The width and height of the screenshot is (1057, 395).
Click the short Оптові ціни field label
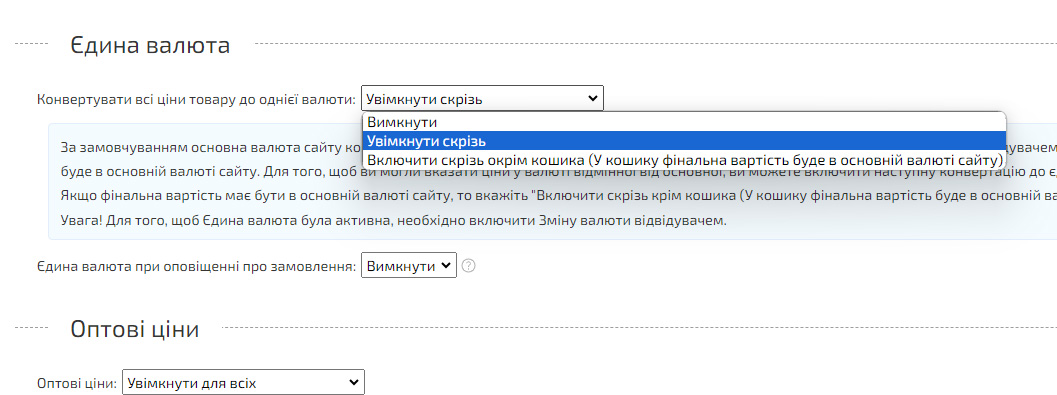pos(76,384)
